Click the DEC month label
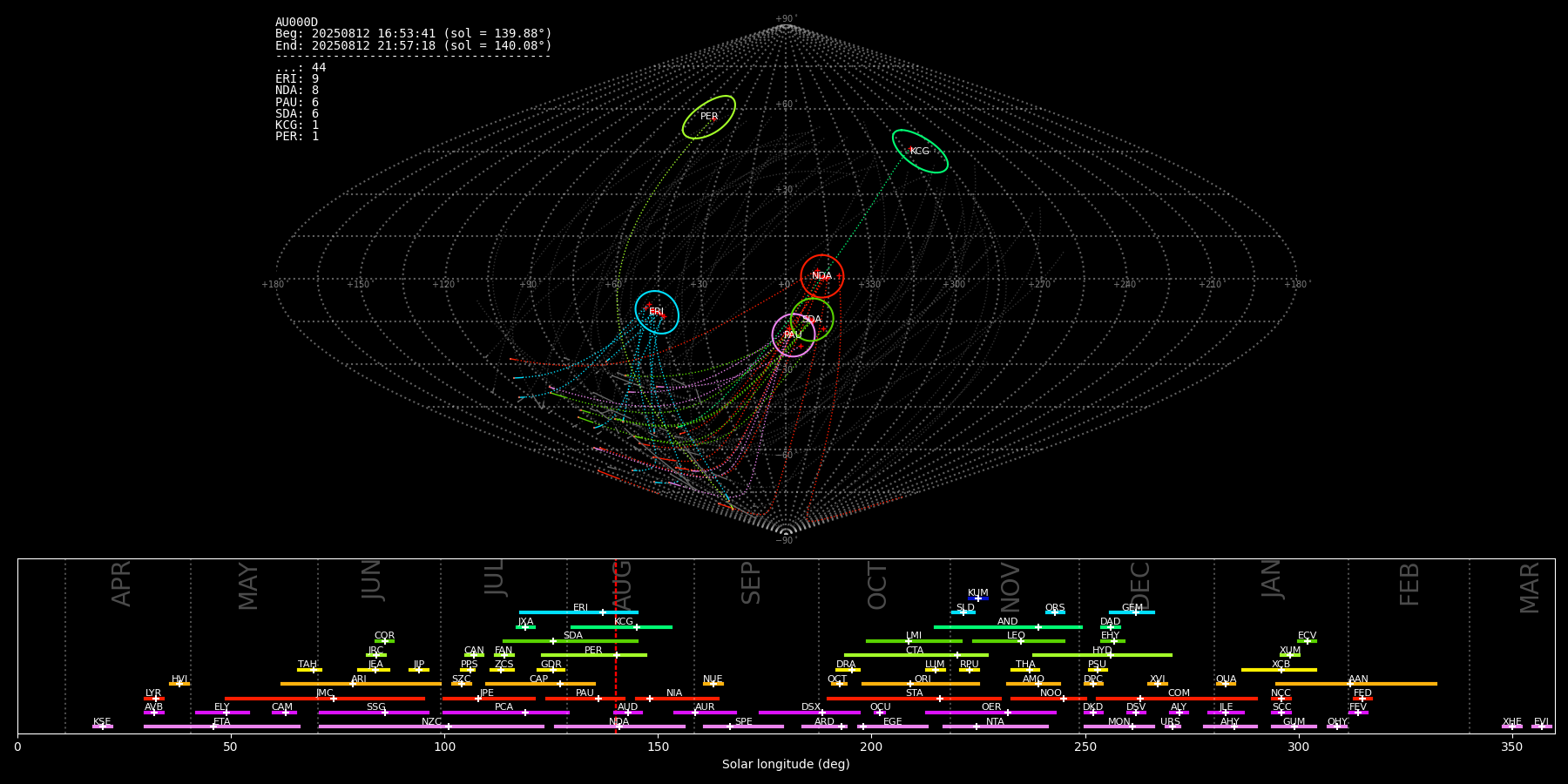This screenshot has height=784, width=1568. point(1140,585)
